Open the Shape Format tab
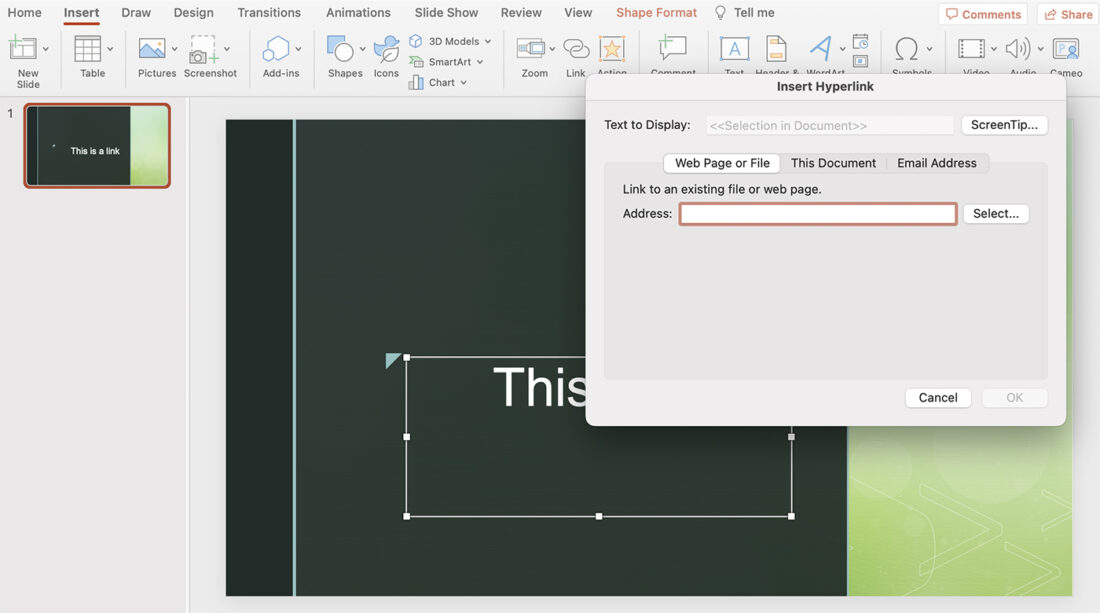This screenshot has height=613, width=1100. 655,12
